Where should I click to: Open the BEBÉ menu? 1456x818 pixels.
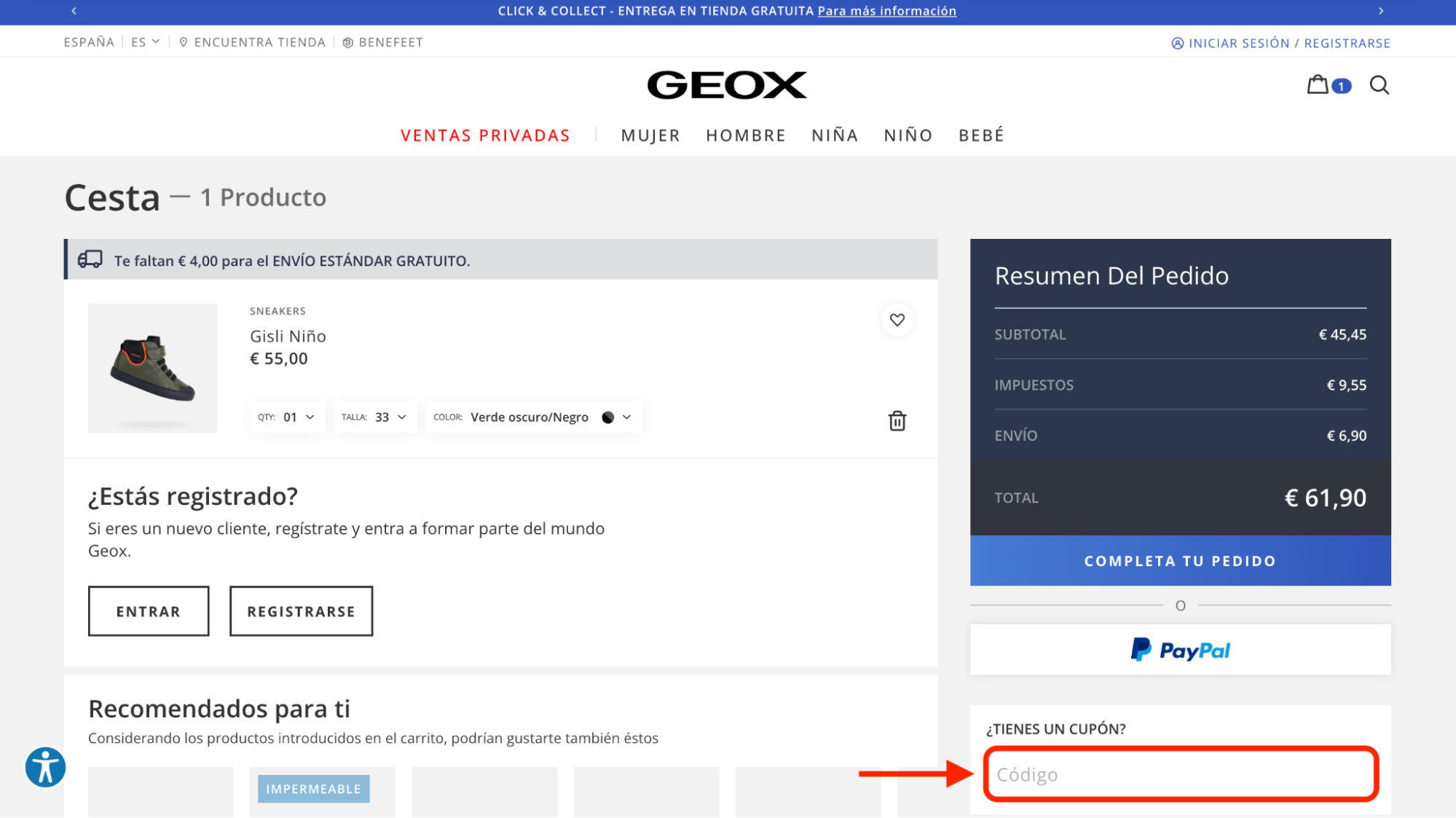coord(981,135)
